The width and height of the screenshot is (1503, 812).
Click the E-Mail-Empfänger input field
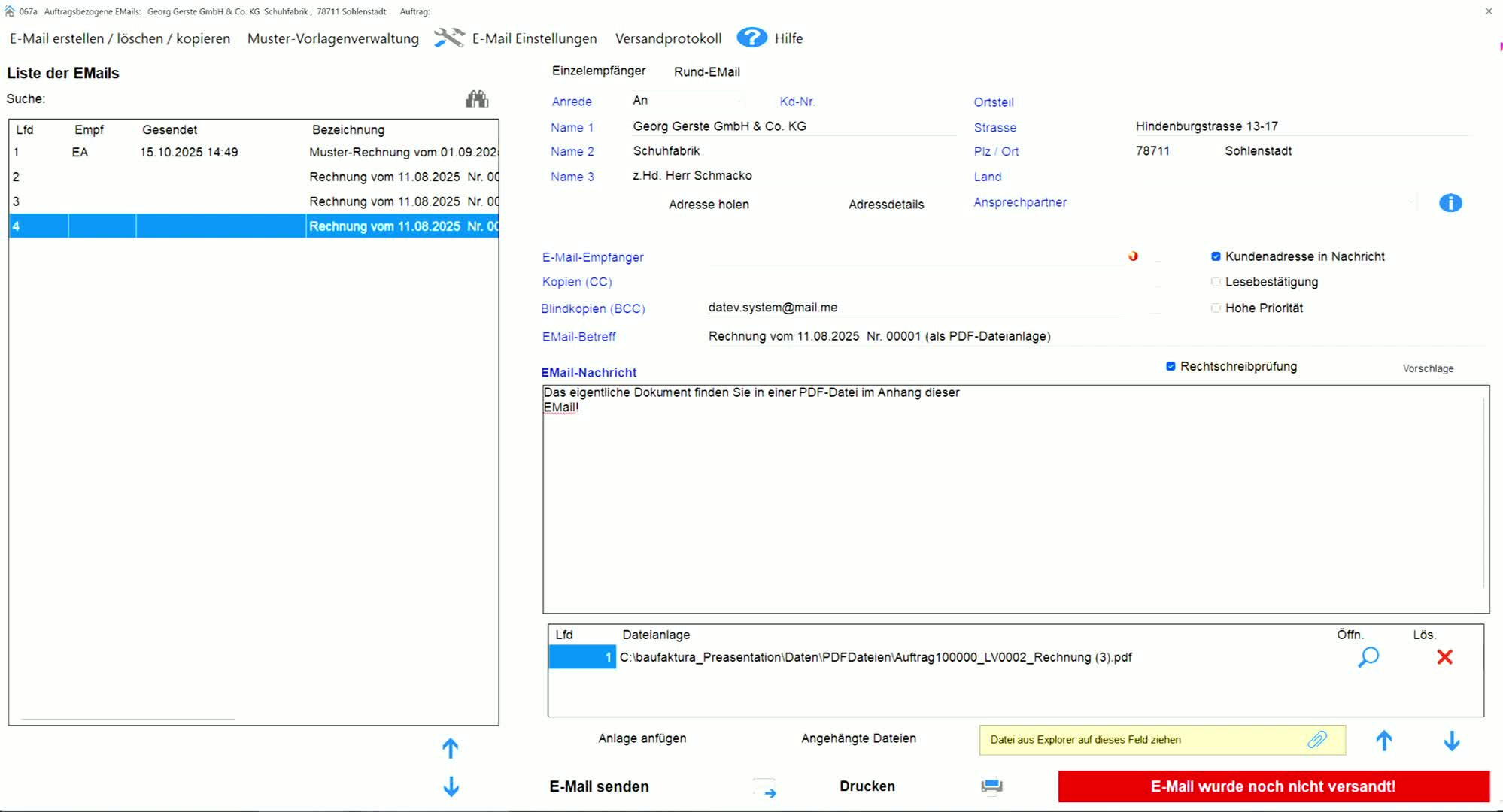pos(914,257)
